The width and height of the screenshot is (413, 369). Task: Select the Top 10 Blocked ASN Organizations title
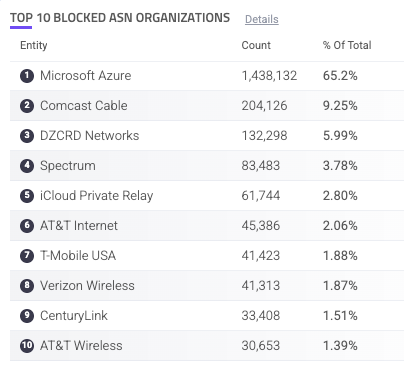click(120, 18)
